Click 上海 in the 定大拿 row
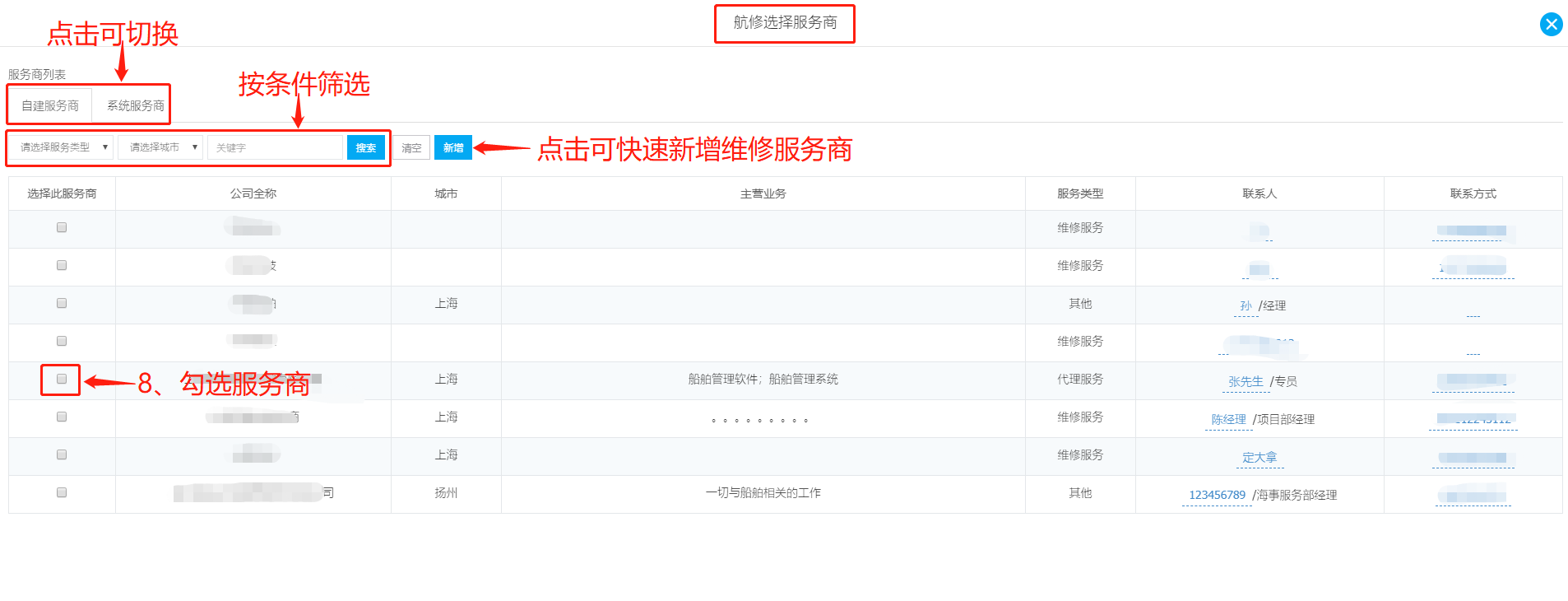 pyautogui.click(x=446, y=454)
